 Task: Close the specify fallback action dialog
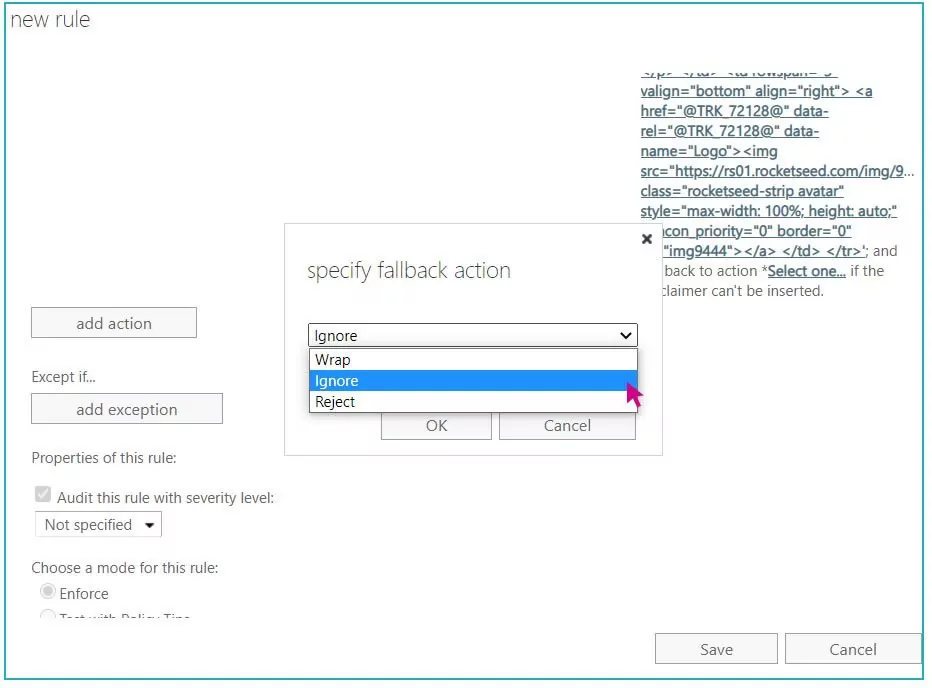click(x=647, y=239)
